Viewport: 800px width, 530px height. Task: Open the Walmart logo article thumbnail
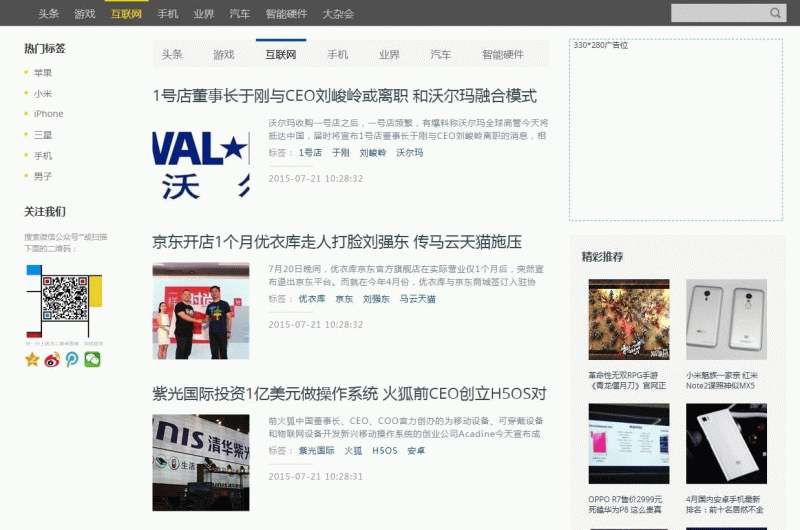(x=201, y=165)
